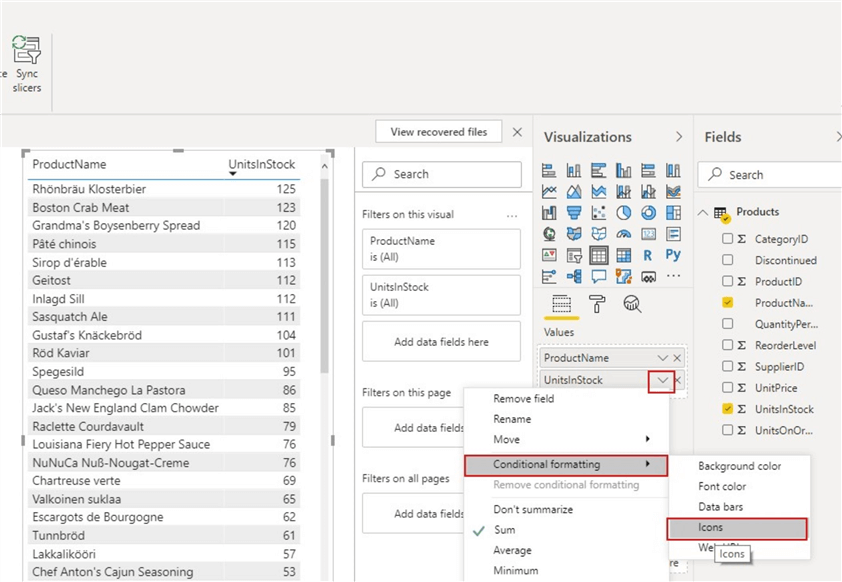Uncheck the UnitsInStock field checkbox
The image size is (842, 582).
pyautogui.click(x=728, y=409)
